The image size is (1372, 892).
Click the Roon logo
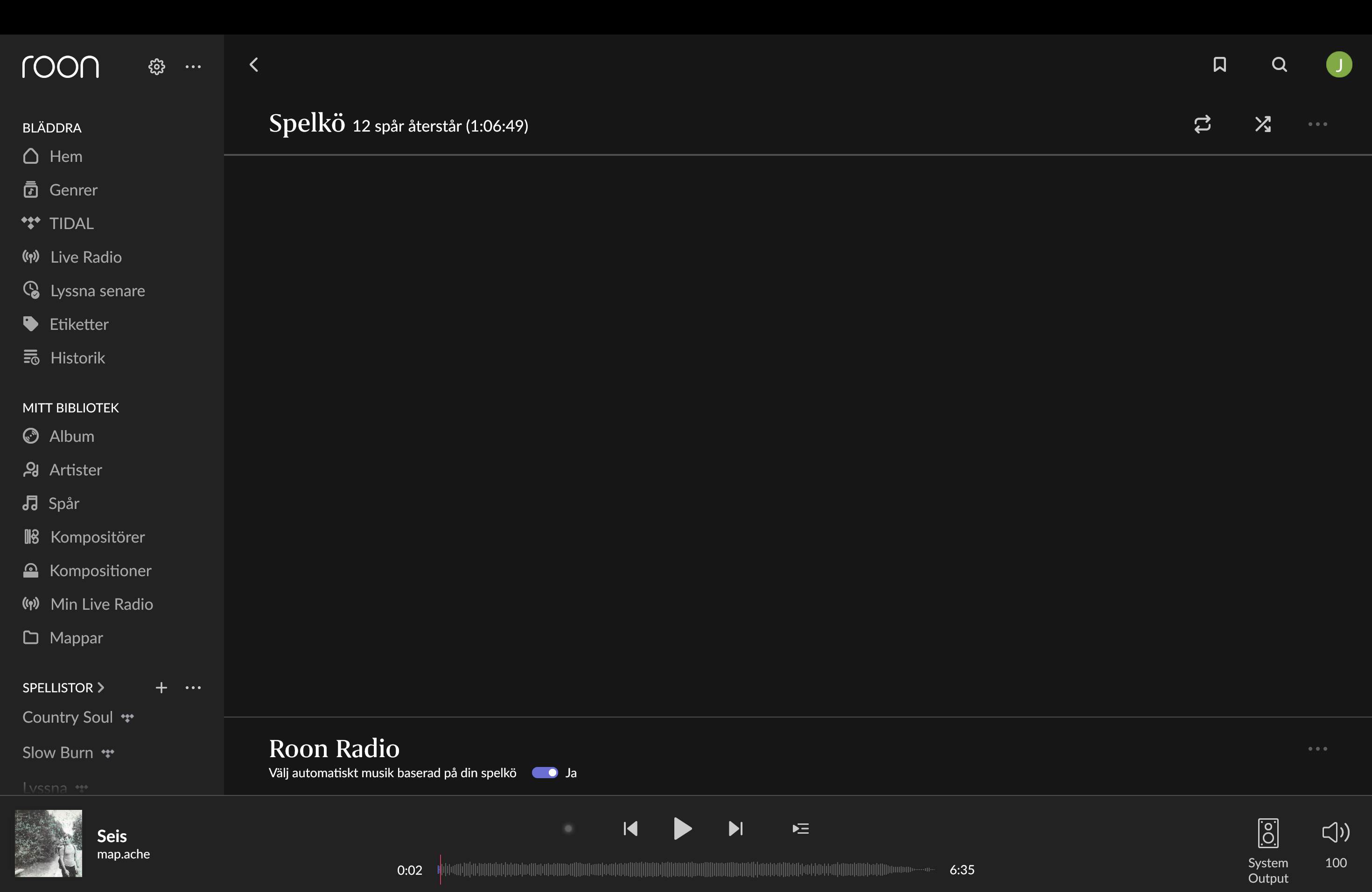[61, 67]
